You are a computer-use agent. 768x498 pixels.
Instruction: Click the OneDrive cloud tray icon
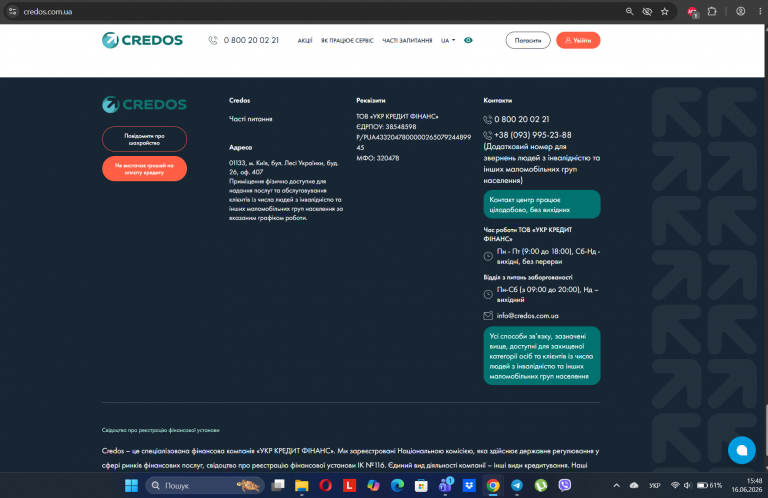(634, 485)
